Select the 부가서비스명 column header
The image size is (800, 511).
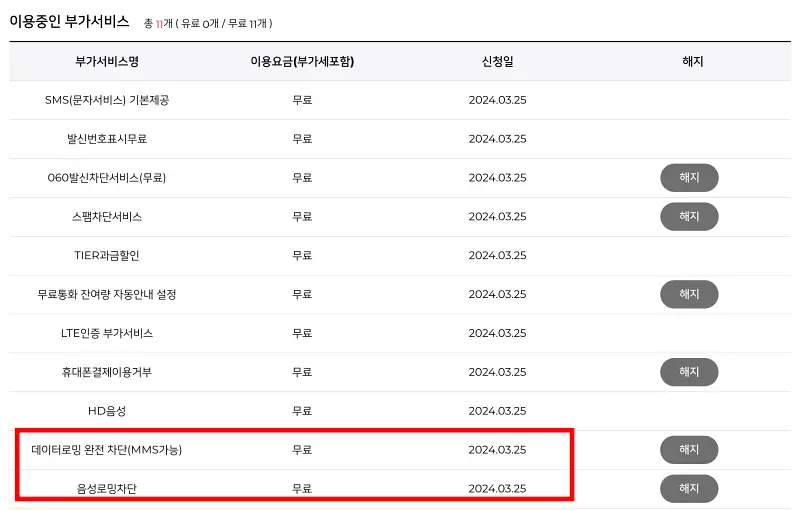[x=107, y=62]
